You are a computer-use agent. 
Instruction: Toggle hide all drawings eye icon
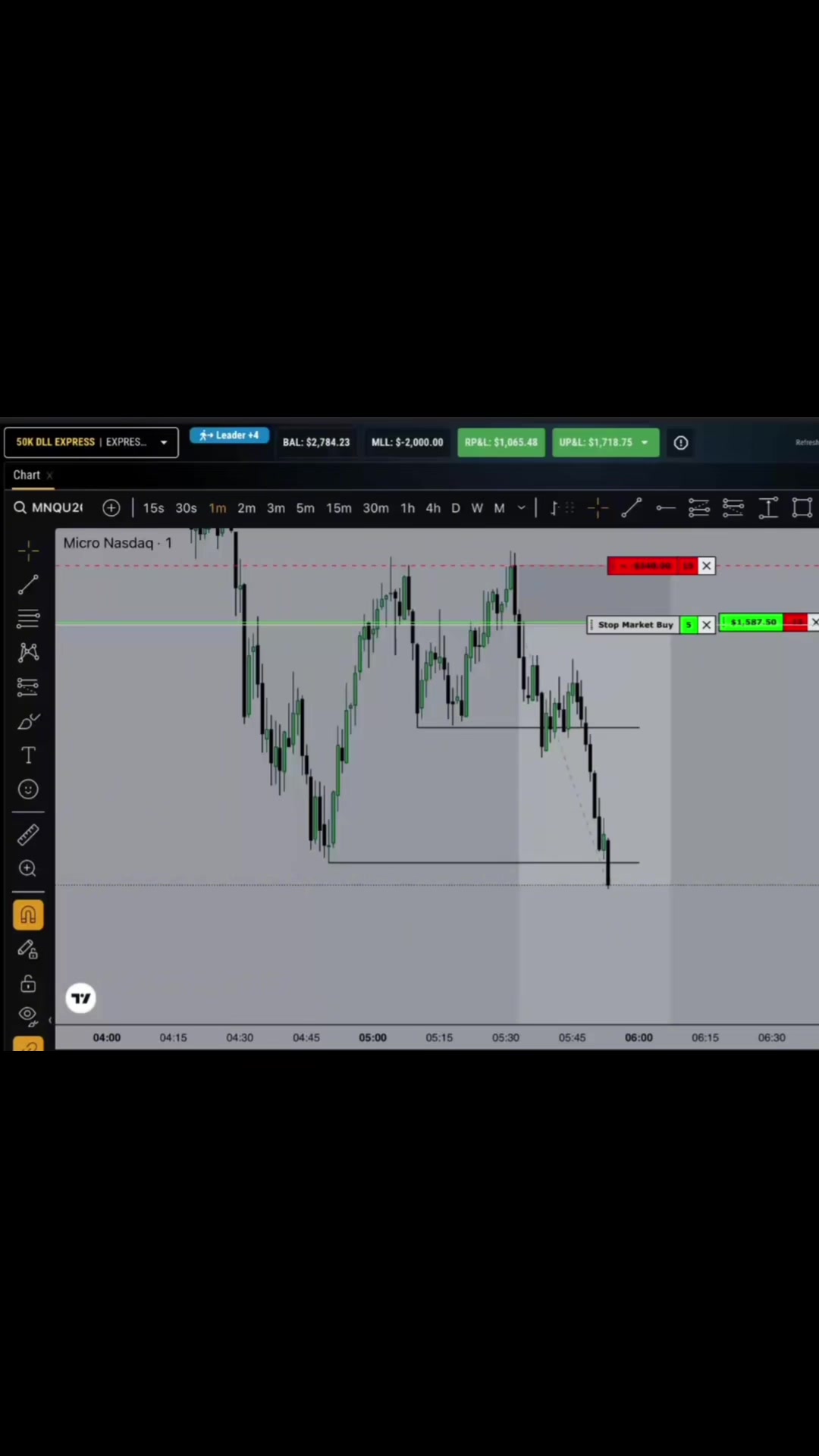tap(28, 1015)
